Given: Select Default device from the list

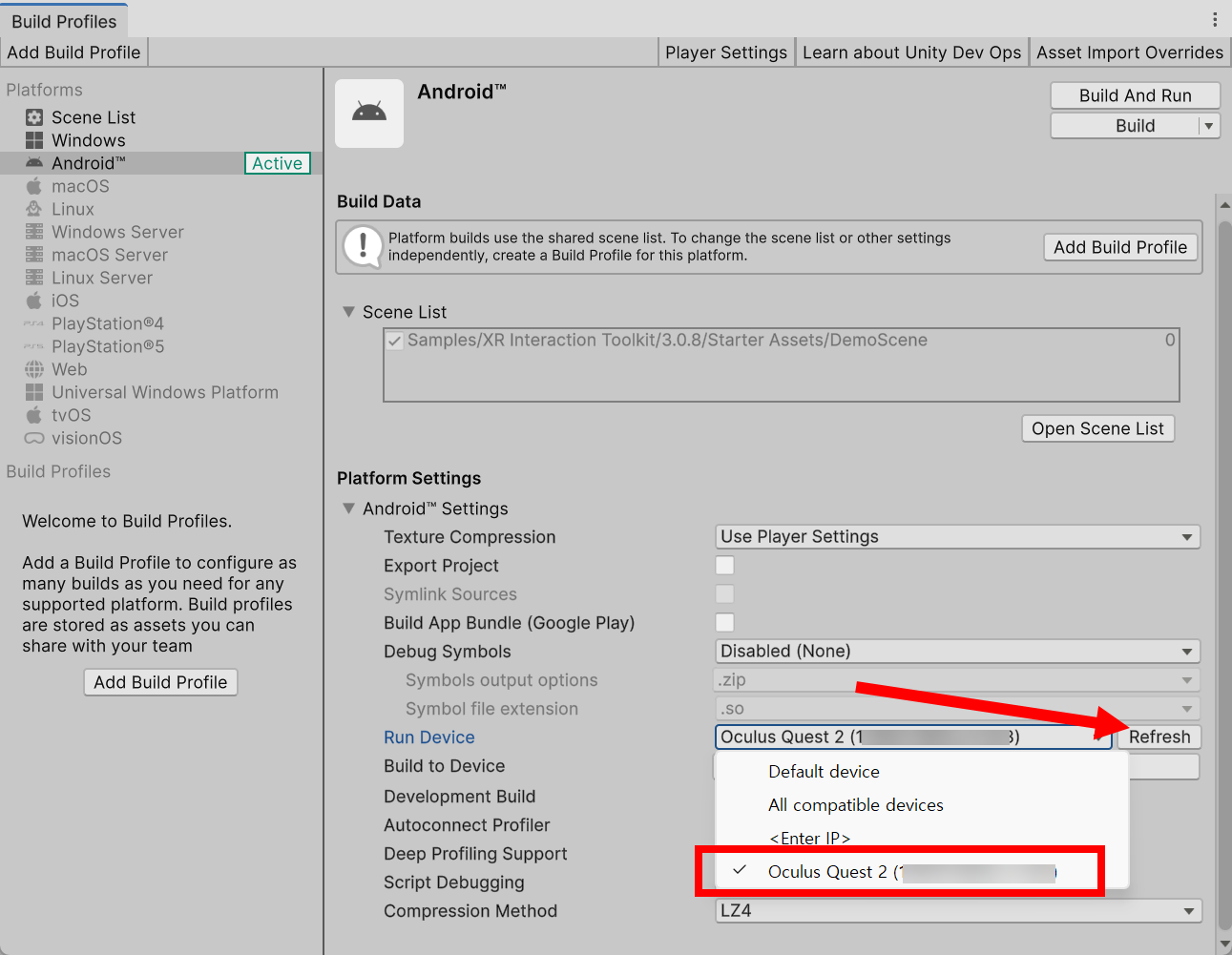Looking at the screenshot, I should [x=922, y=771].
